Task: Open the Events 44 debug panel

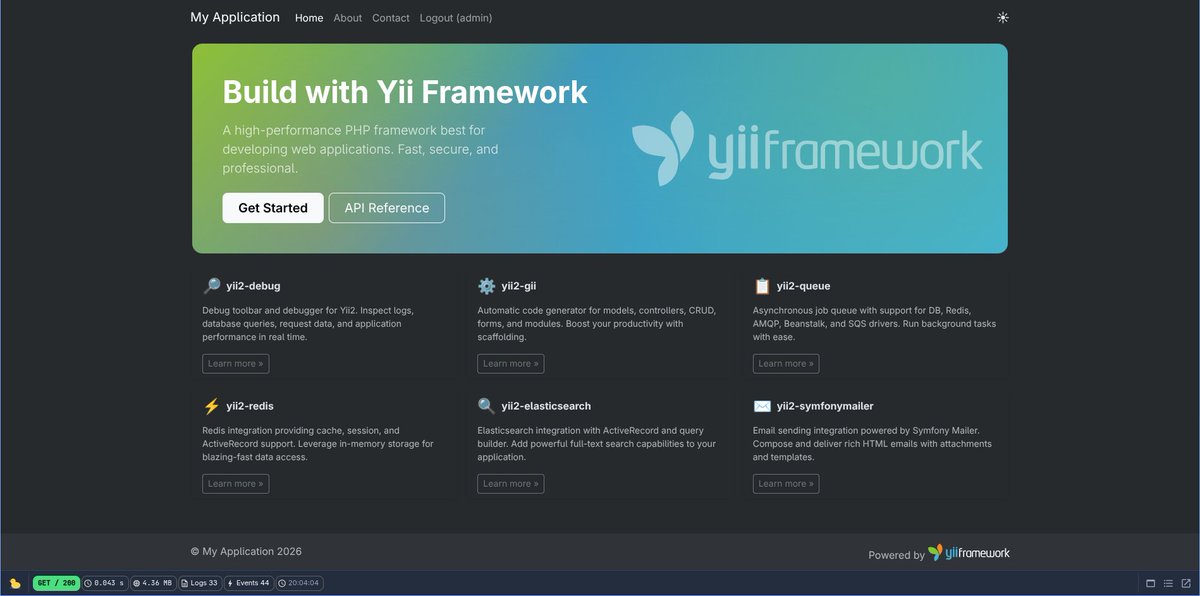Action: point(248,583)
